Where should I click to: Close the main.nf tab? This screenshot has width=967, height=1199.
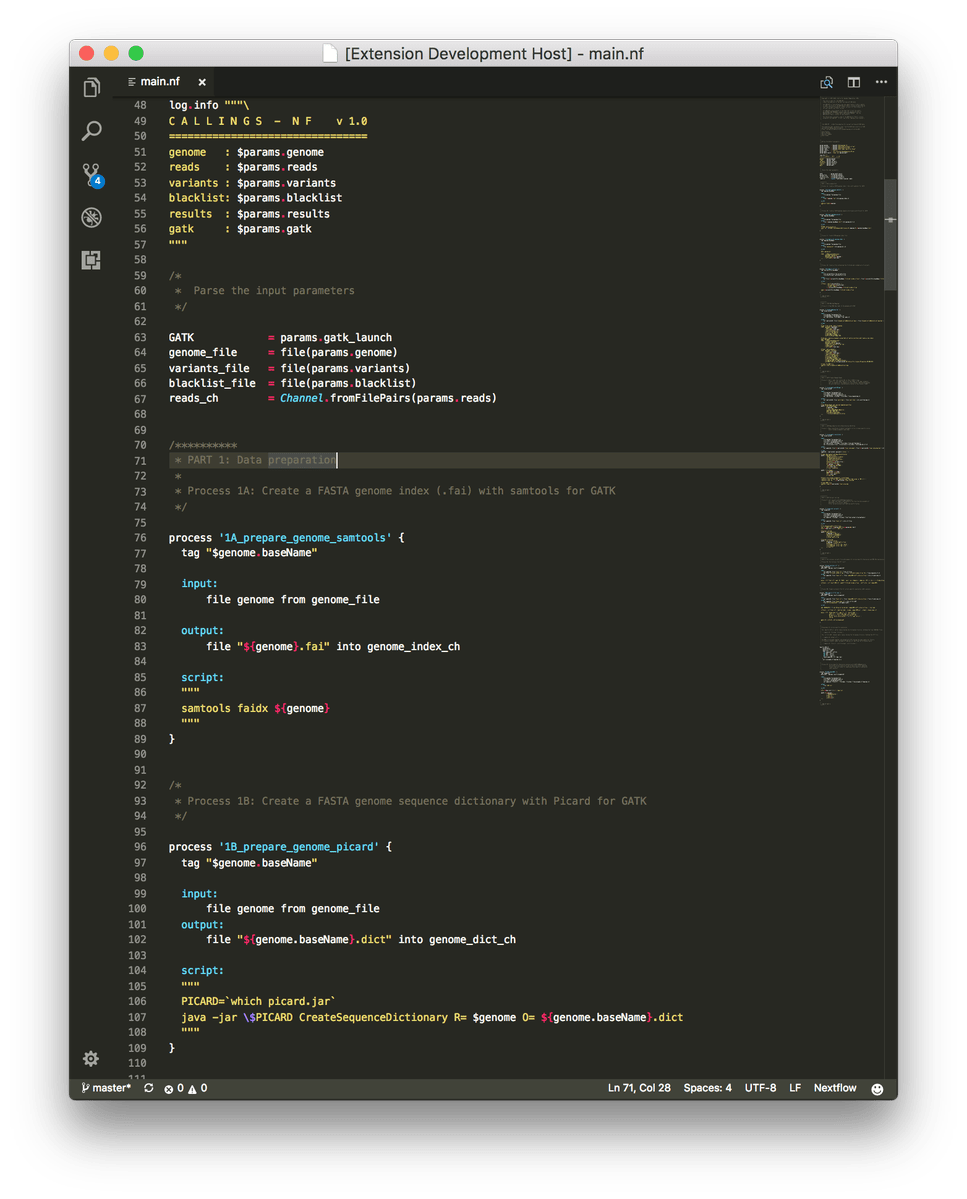(x=202, y=82)
